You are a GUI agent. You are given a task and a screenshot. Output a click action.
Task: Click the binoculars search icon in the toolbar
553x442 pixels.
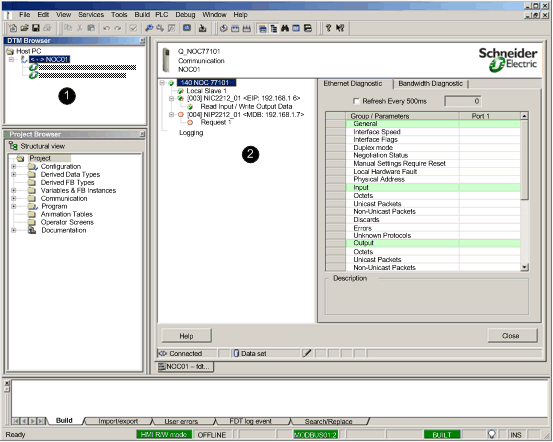tap(285, 28)
